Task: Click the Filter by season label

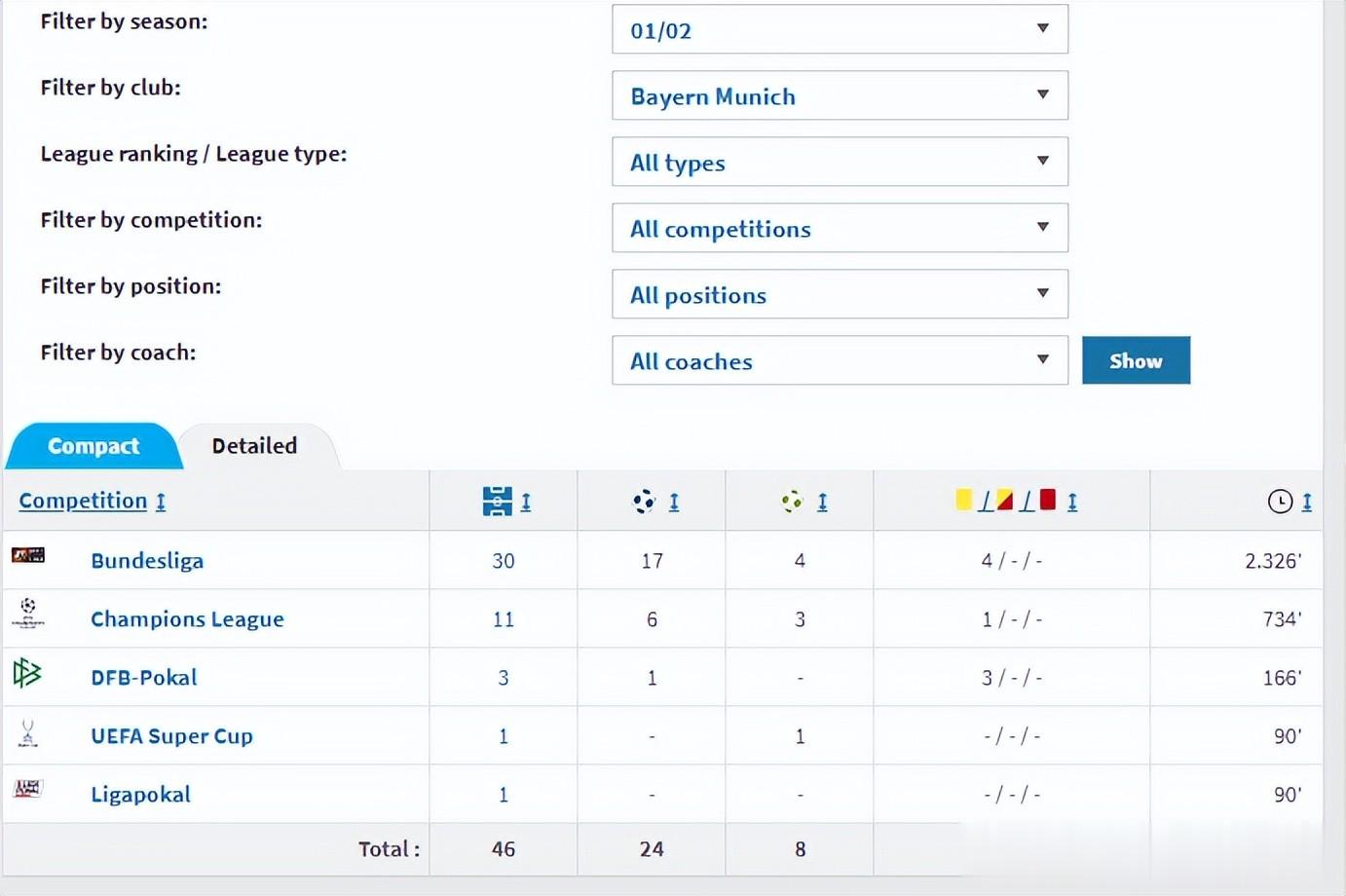Action: pos(124,21)
